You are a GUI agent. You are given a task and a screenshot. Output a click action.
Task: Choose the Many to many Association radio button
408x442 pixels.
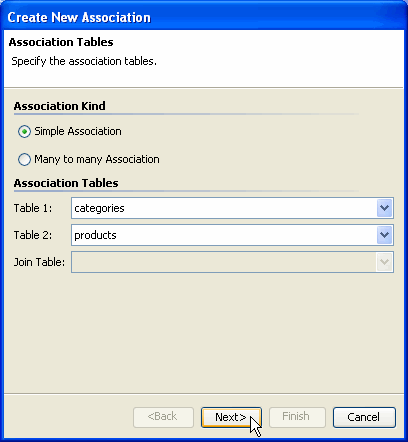click(24, 160)
